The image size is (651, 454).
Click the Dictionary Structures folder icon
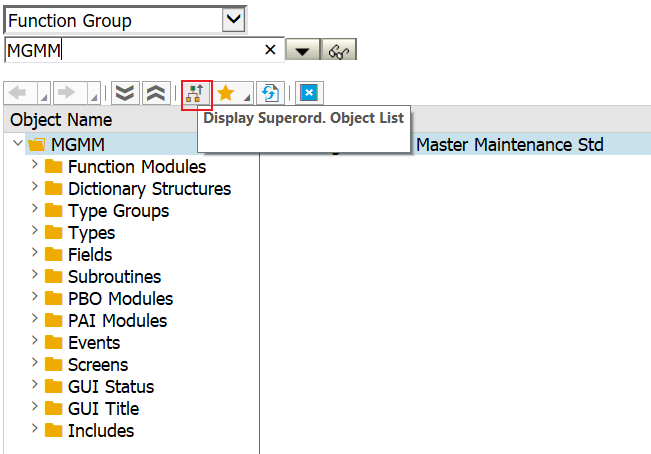pos(54,188)
